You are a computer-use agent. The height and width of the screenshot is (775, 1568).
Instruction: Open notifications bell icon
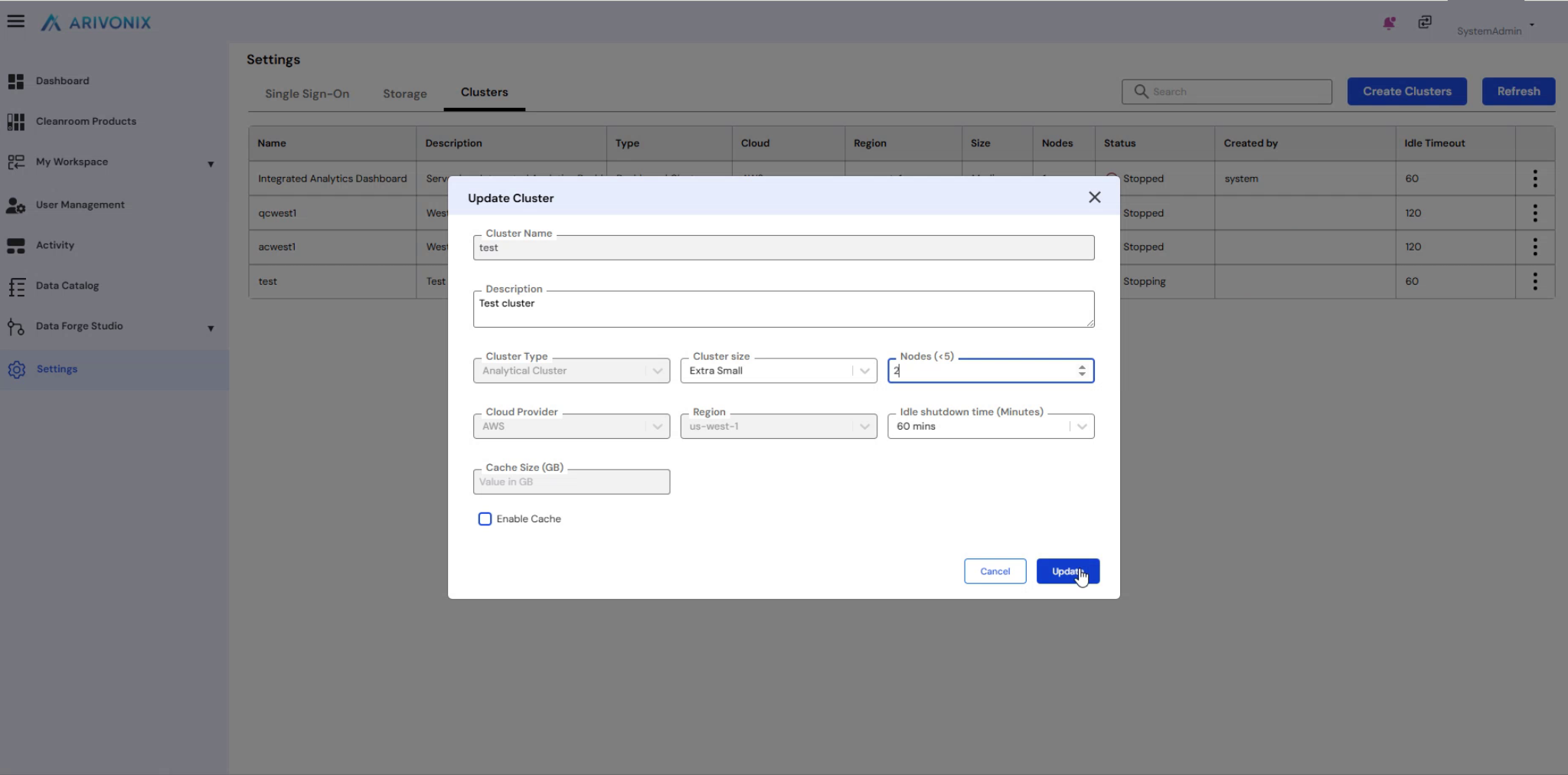pyautogui.click(x=1389, y=23)
